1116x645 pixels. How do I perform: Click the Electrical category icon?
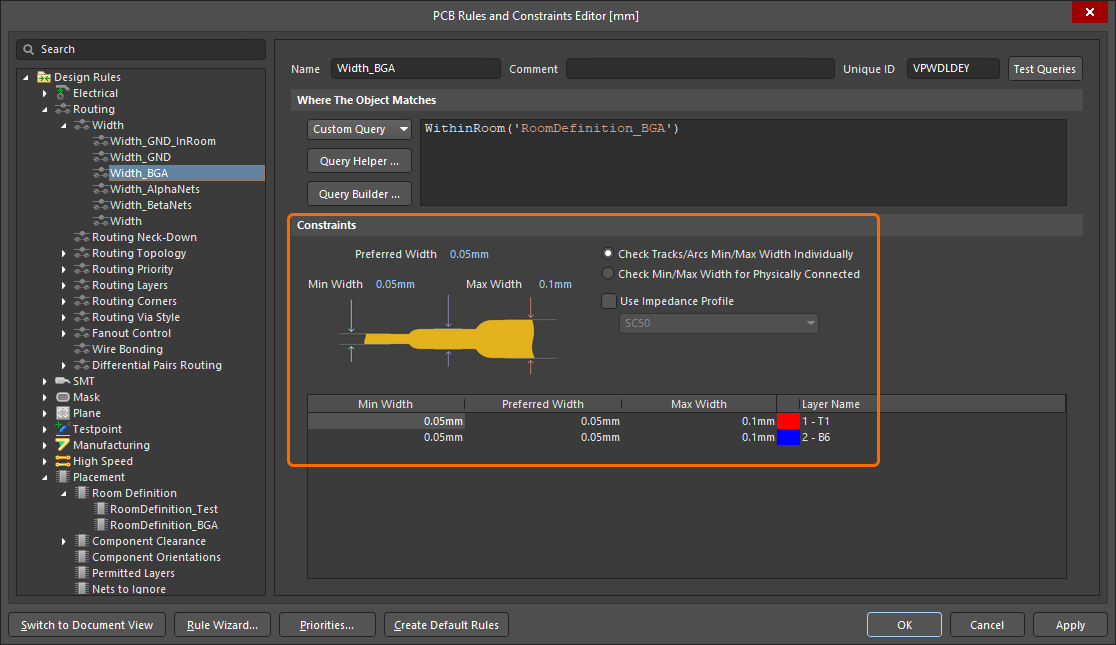(63, 93)
